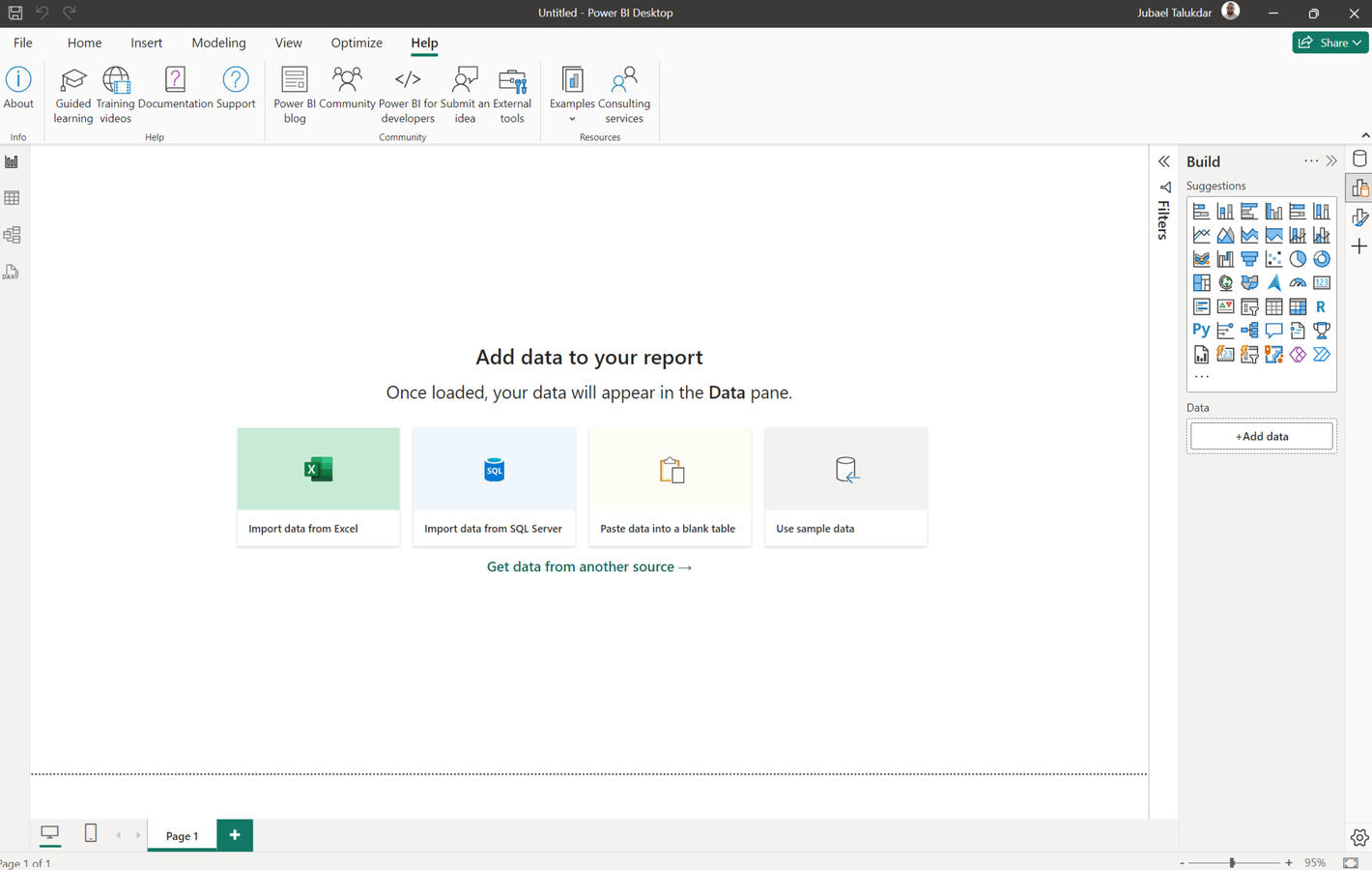Open Training videos

click(115, 95)
